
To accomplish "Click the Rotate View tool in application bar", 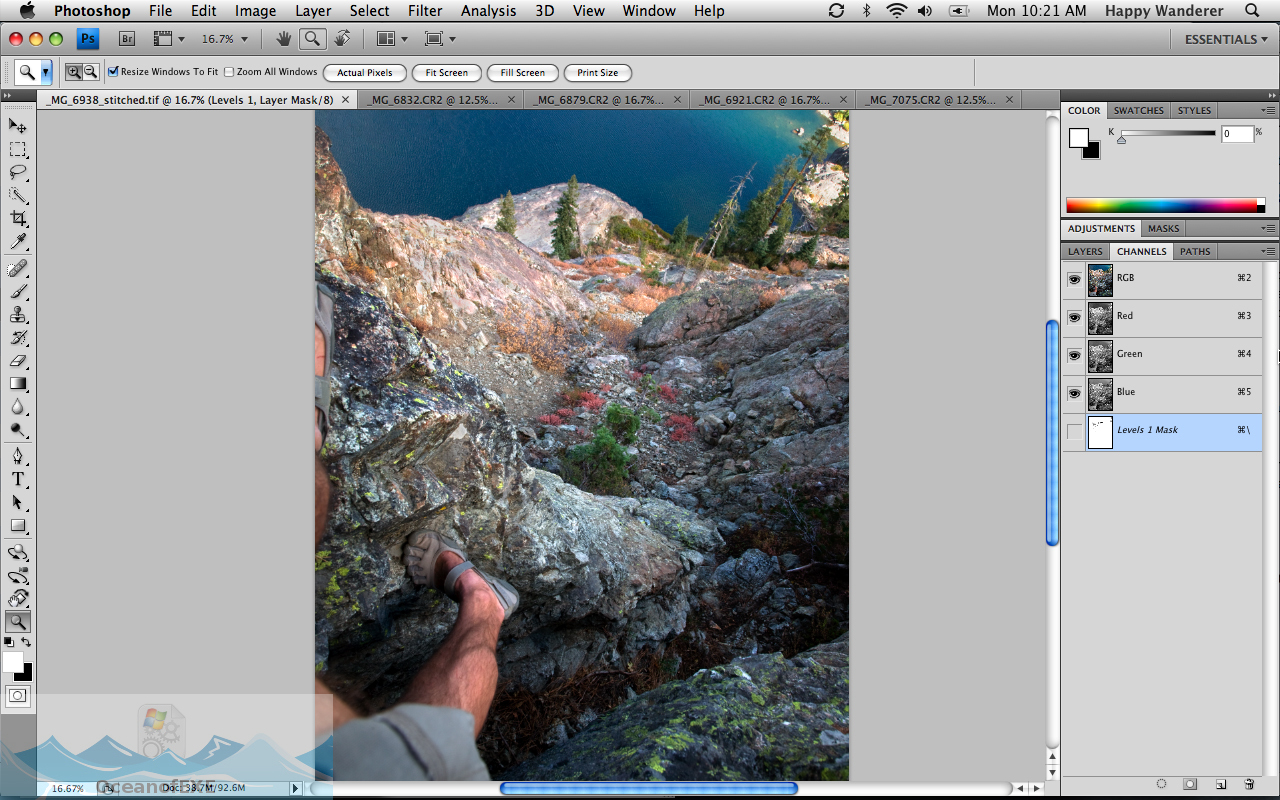I will pyautogui.click(x=342, y=39).
